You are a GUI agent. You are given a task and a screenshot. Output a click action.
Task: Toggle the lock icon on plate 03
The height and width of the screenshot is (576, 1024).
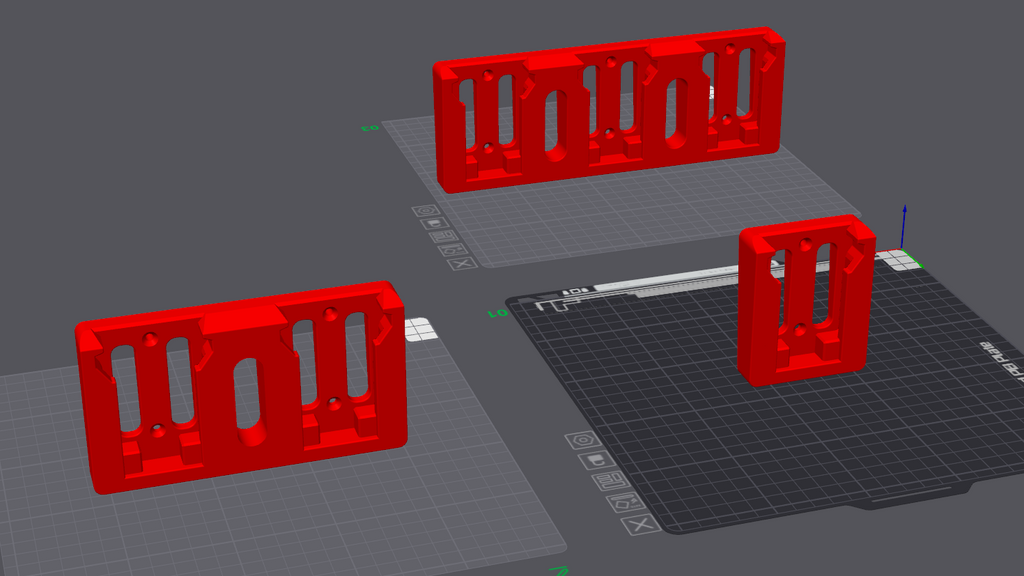pos(434,223)
